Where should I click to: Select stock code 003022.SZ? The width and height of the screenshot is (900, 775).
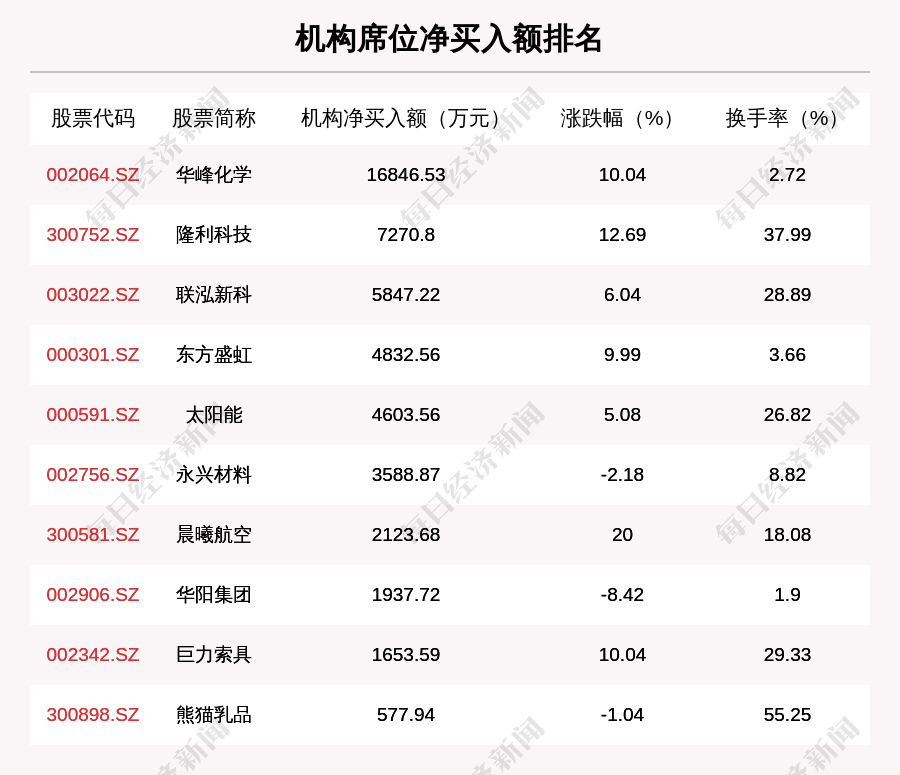click(x=93, y=295)
